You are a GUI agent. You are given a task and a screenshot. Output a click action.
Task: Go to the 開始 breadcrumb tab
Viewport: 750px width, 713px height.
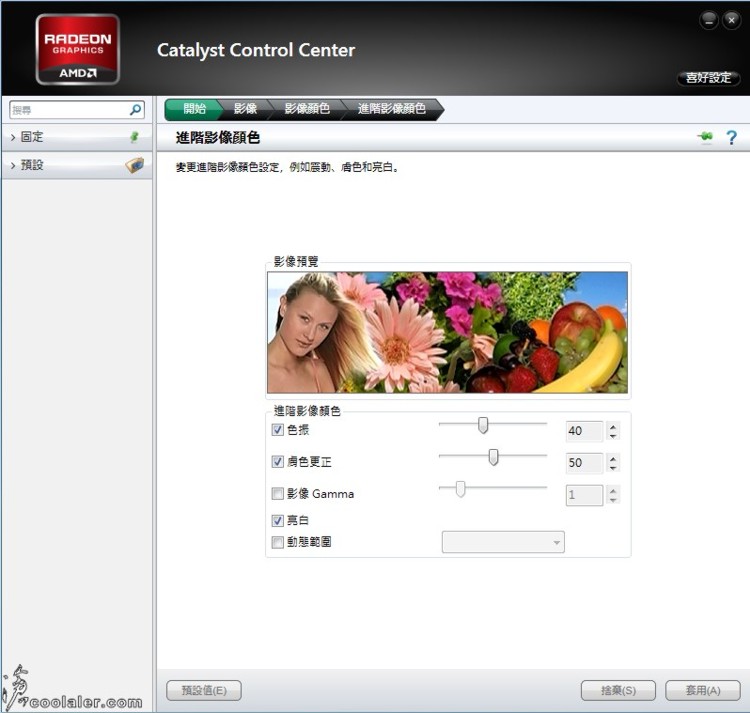tap(194, 109)
